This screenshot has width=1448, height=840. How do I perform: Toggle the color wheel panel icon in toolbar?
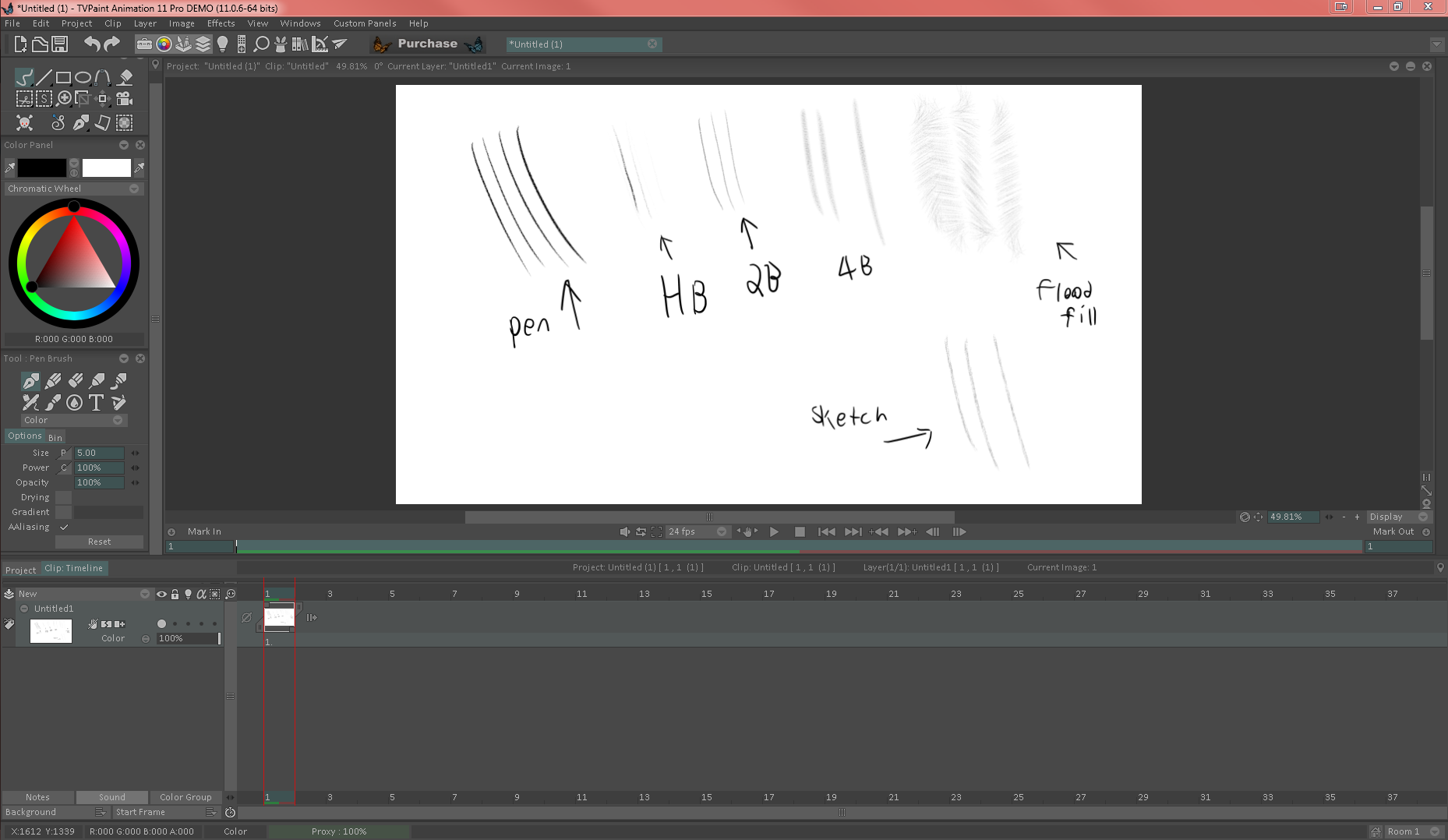coord(164,44)
